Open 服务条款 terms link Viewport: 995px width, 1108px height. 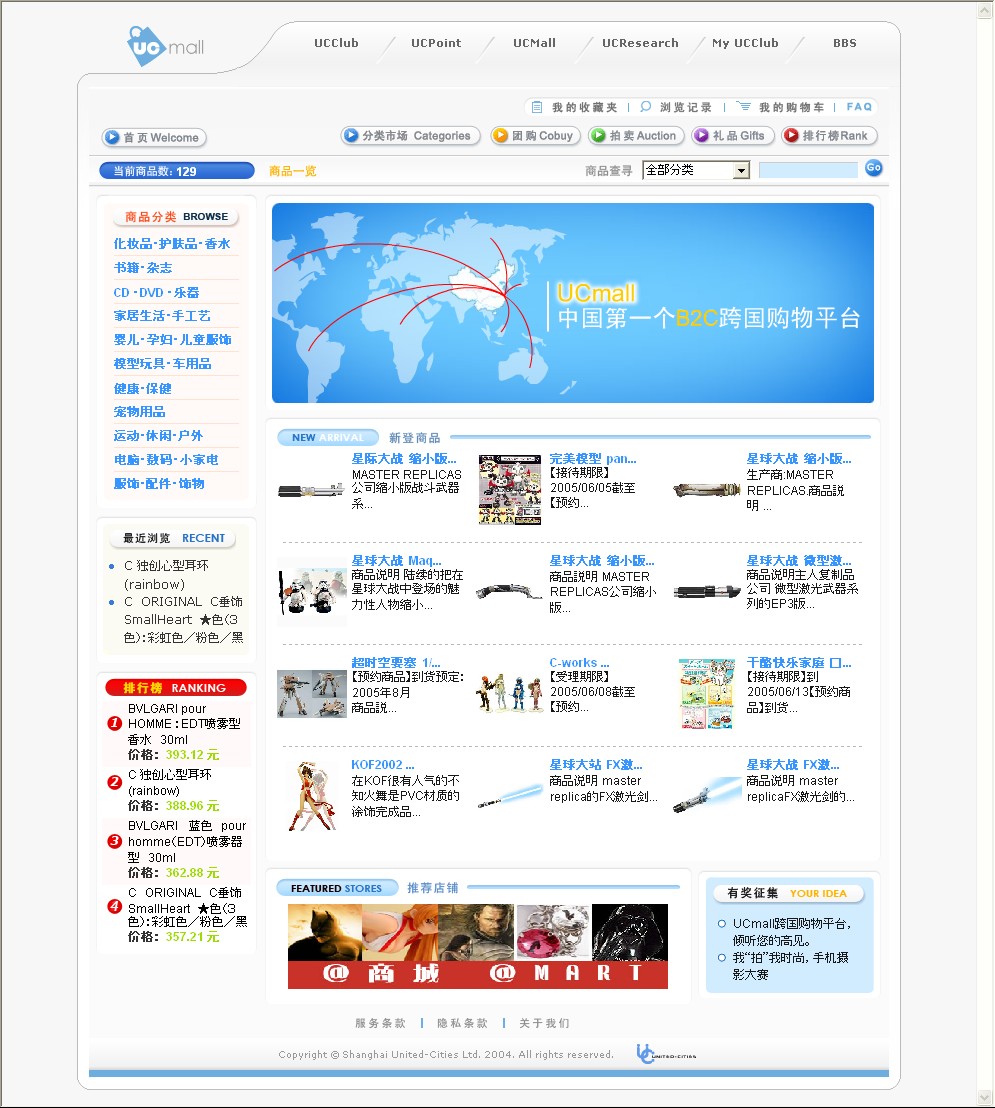(380, 1023)
